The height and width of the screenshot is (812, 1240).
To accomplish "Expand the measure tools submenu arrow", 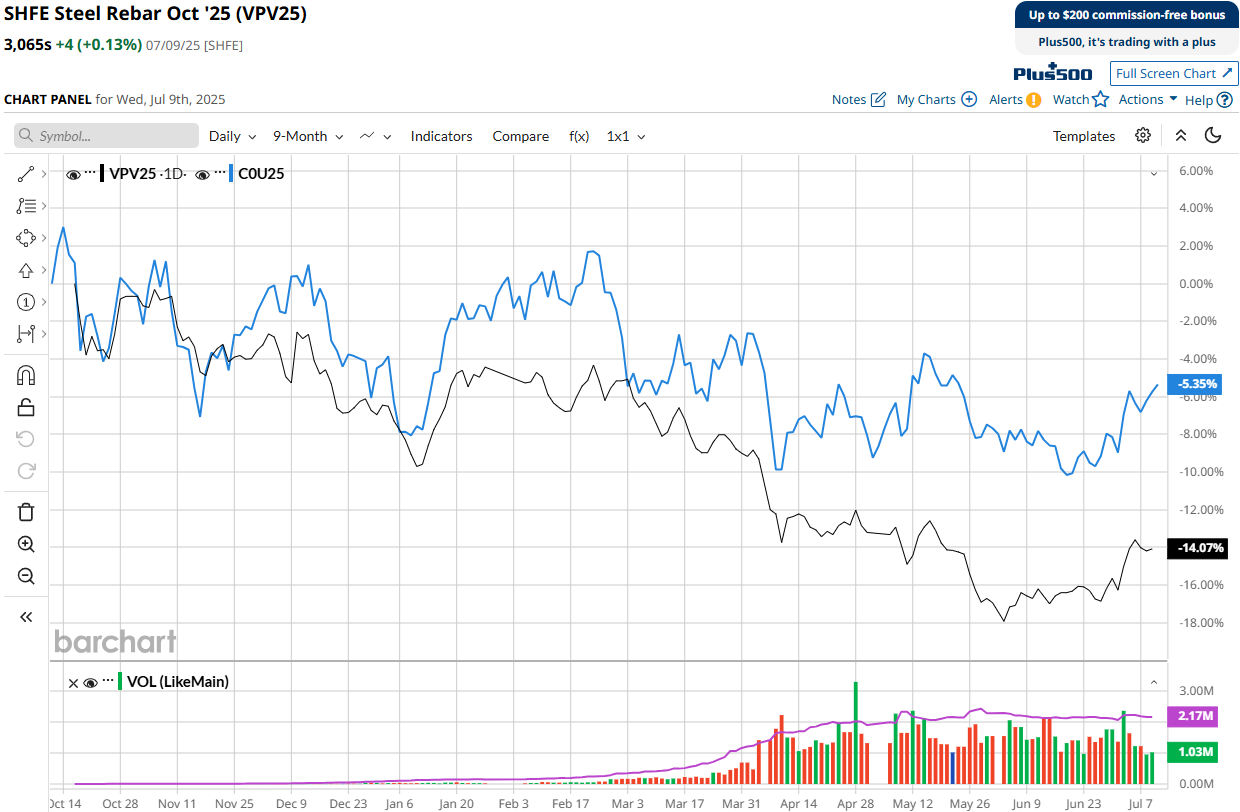I will click(x=44, y=333).
